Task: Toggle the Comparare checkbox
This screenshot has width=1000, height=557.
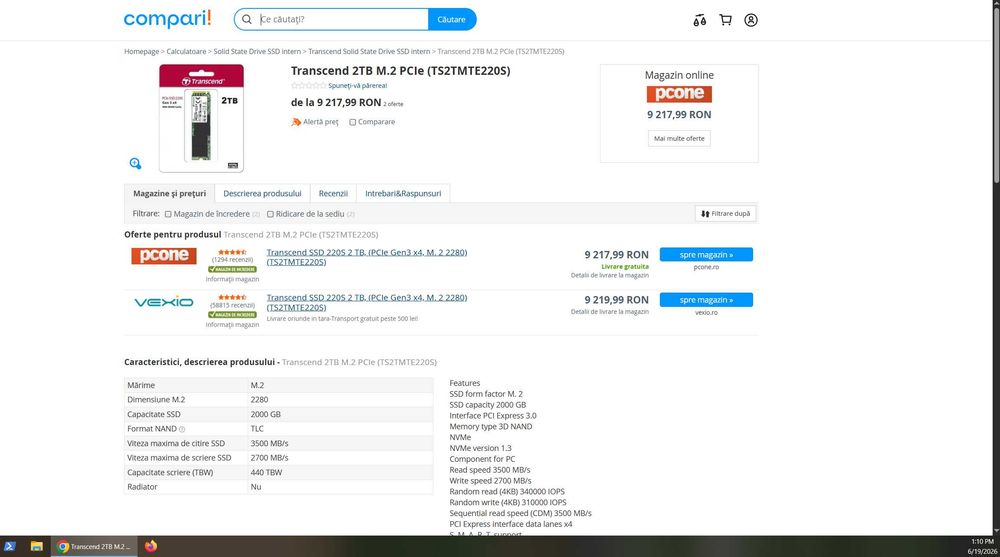Action: coord(352,123)
